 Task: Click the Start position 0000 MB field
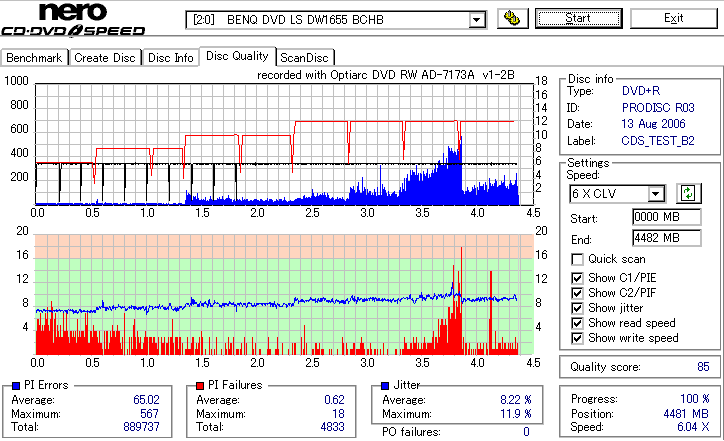tap(666, 217)
